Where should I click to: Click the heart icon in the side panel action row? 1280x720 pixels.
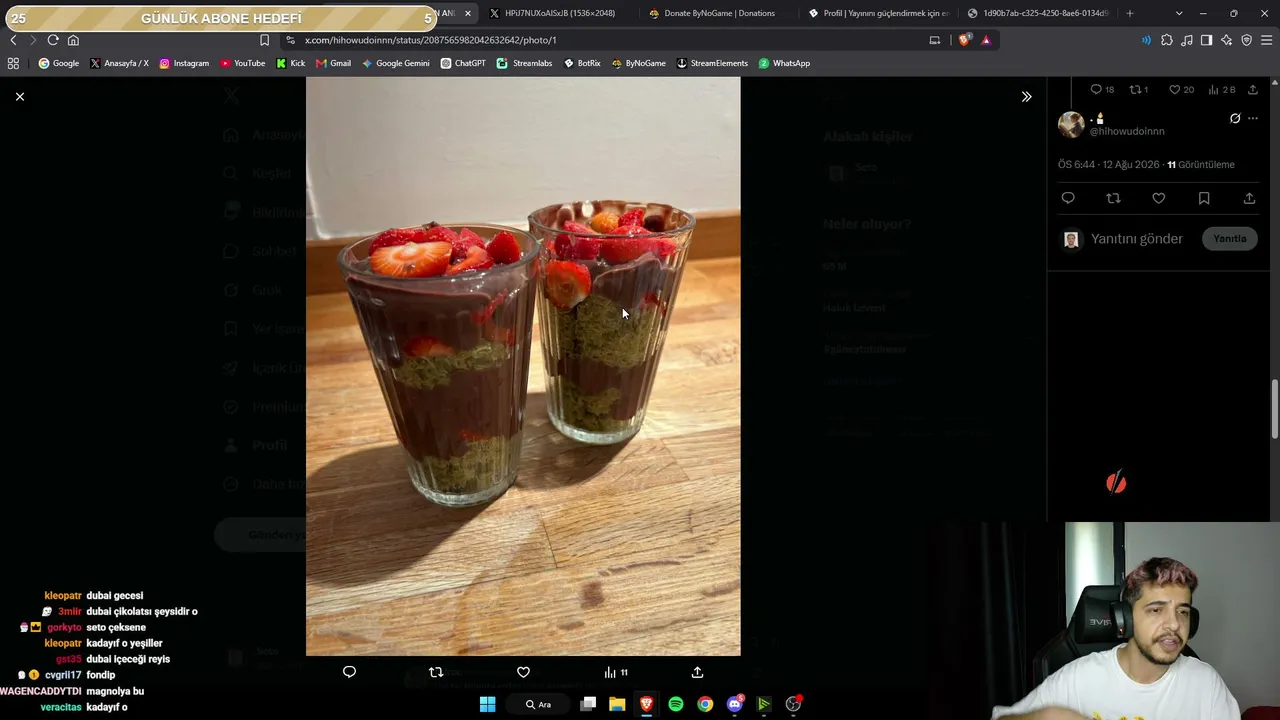1158,198
